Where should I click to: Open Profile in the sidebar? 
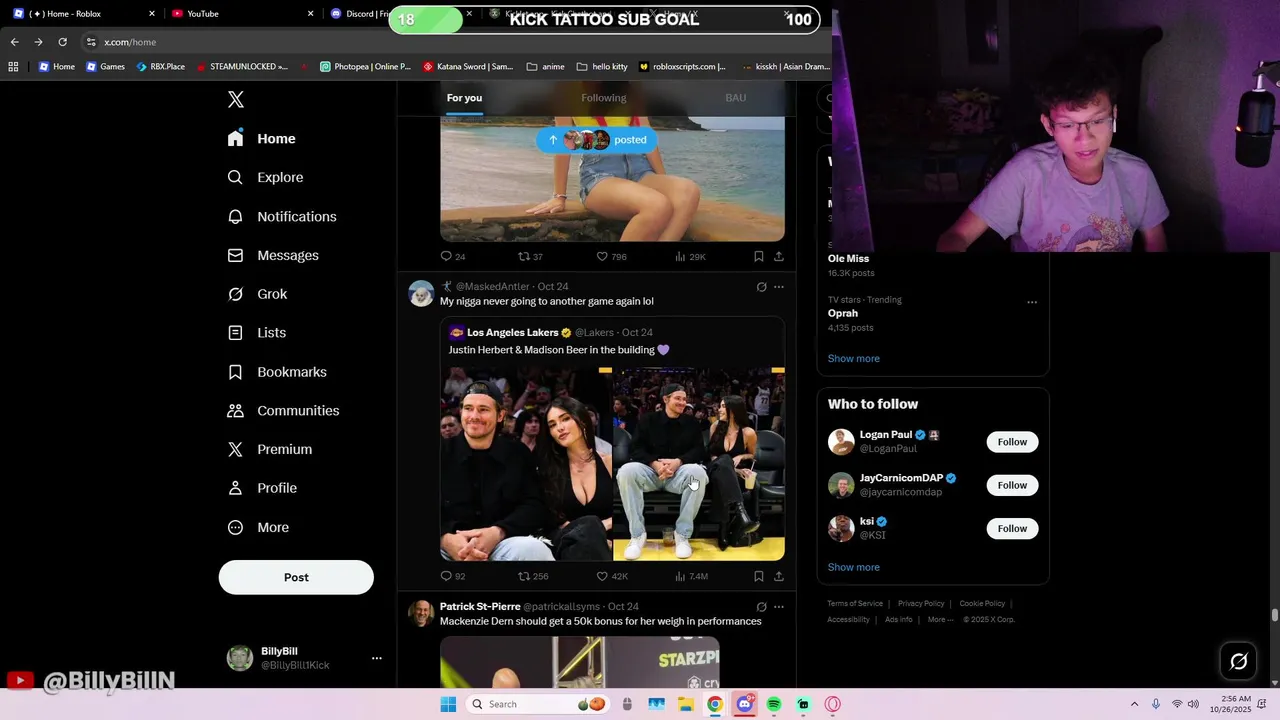coord(262,488)
